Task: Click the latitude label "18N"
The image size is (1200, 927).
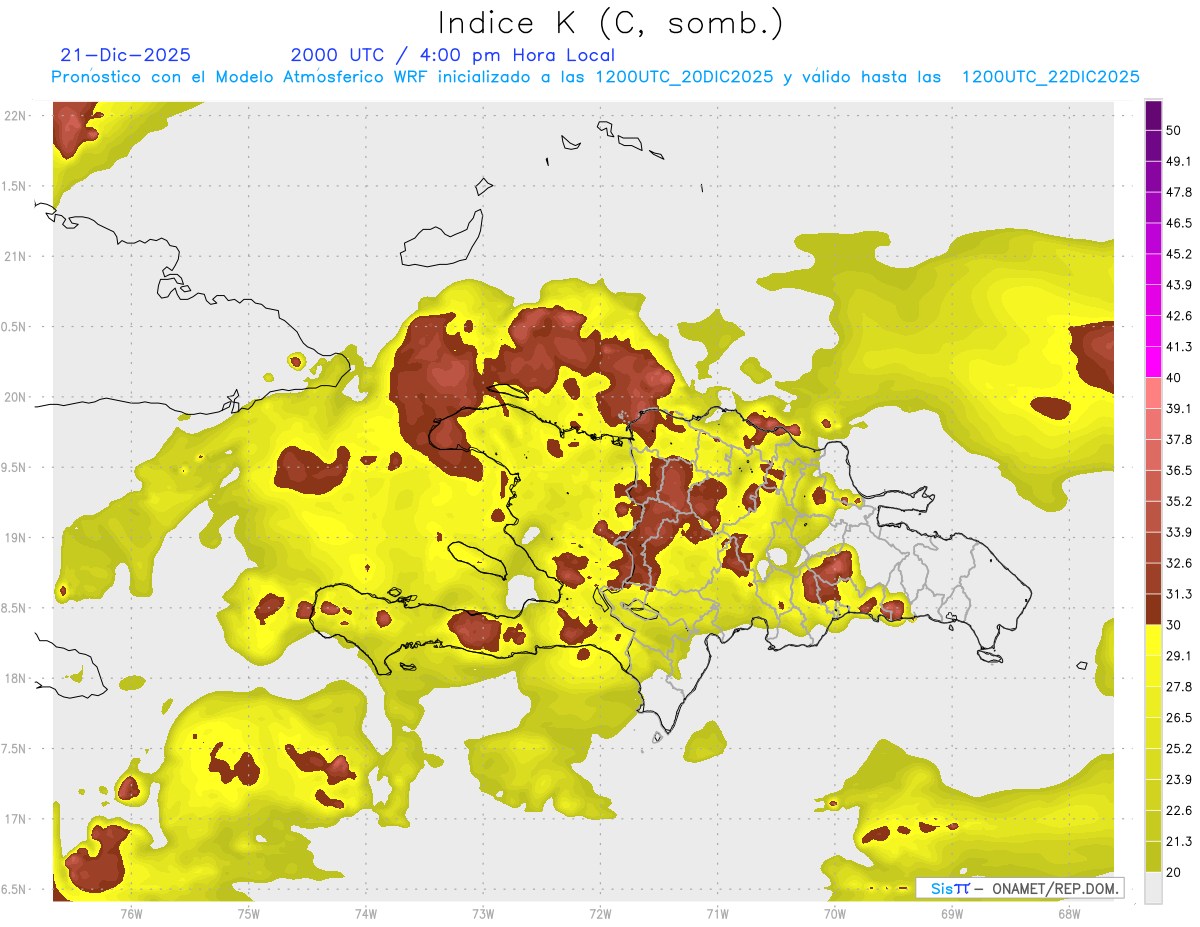Action: coord(16,678)
